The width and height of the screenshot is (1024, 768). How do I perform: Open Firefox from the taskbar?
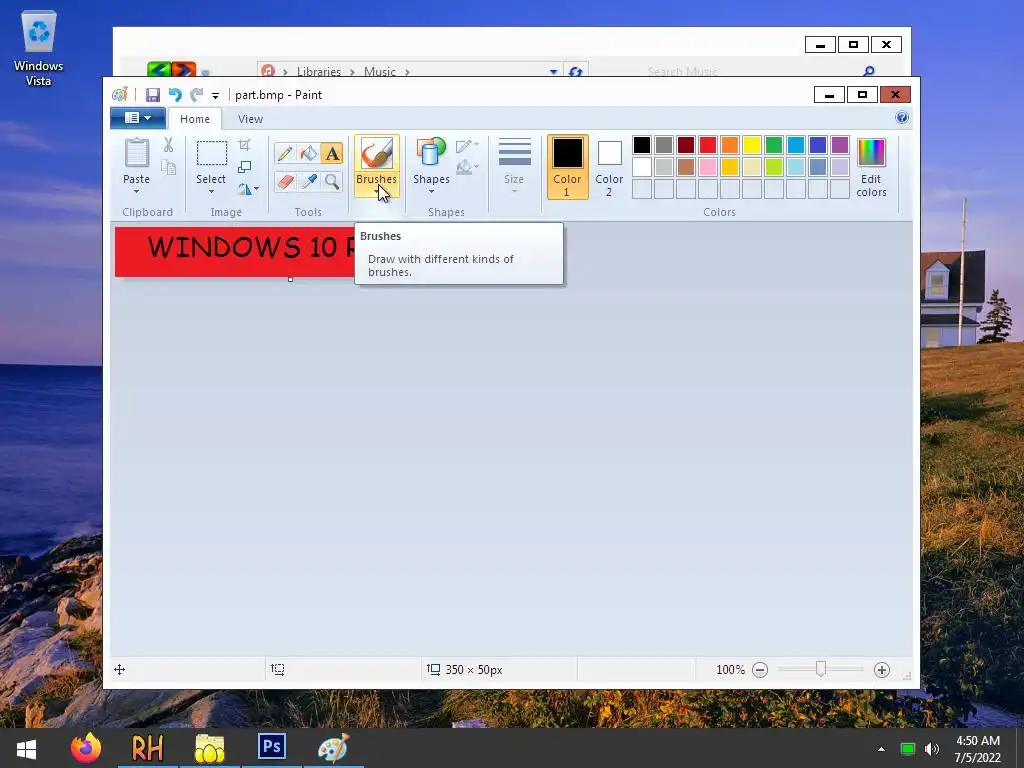click(86, 748)
